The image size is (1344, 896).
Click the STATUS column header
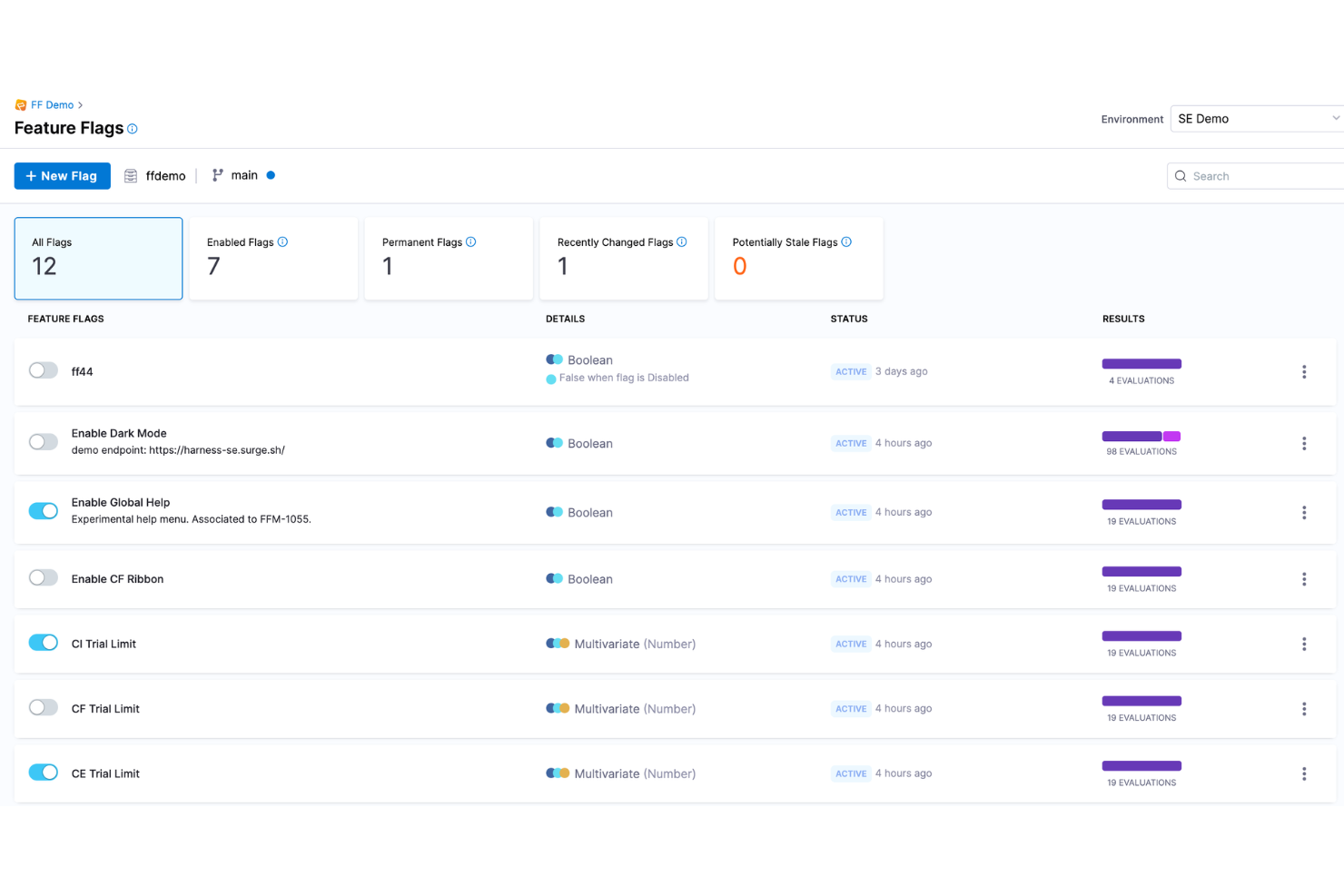849,319
